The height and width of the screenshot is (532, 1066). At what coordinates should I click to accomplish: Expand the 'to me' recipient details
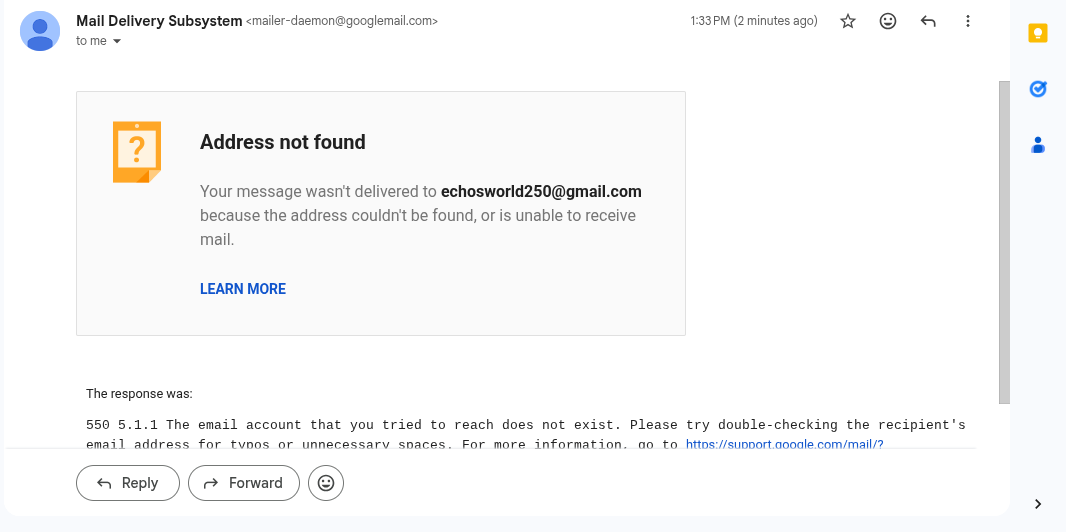(117, 41)
